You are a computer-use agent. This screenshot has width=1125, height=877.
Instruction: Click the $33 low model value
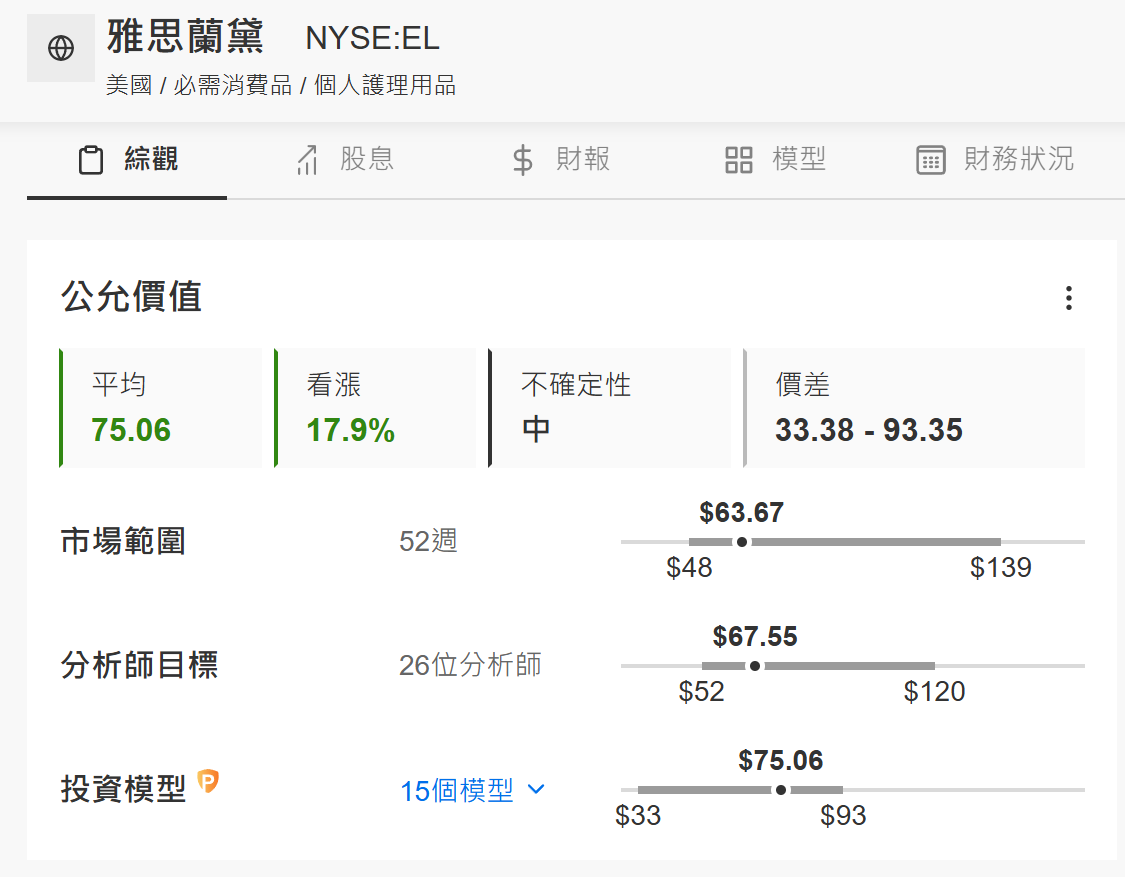(638, 816)
